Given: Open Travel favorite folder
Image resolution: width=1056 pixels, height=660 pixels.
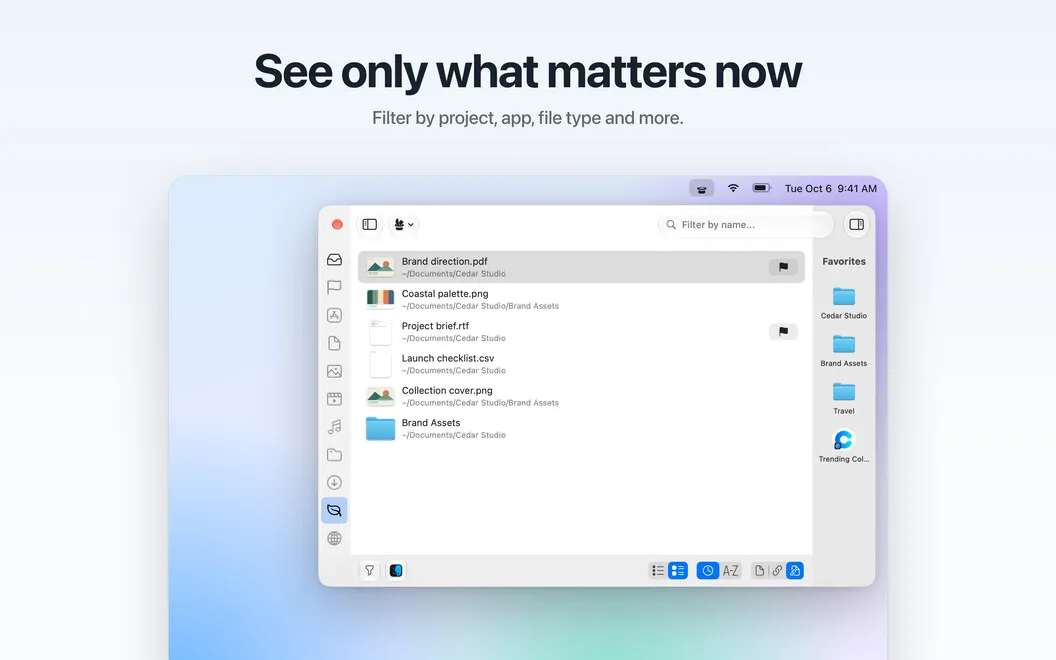Looking at the screenshot, I should (844, 399).
